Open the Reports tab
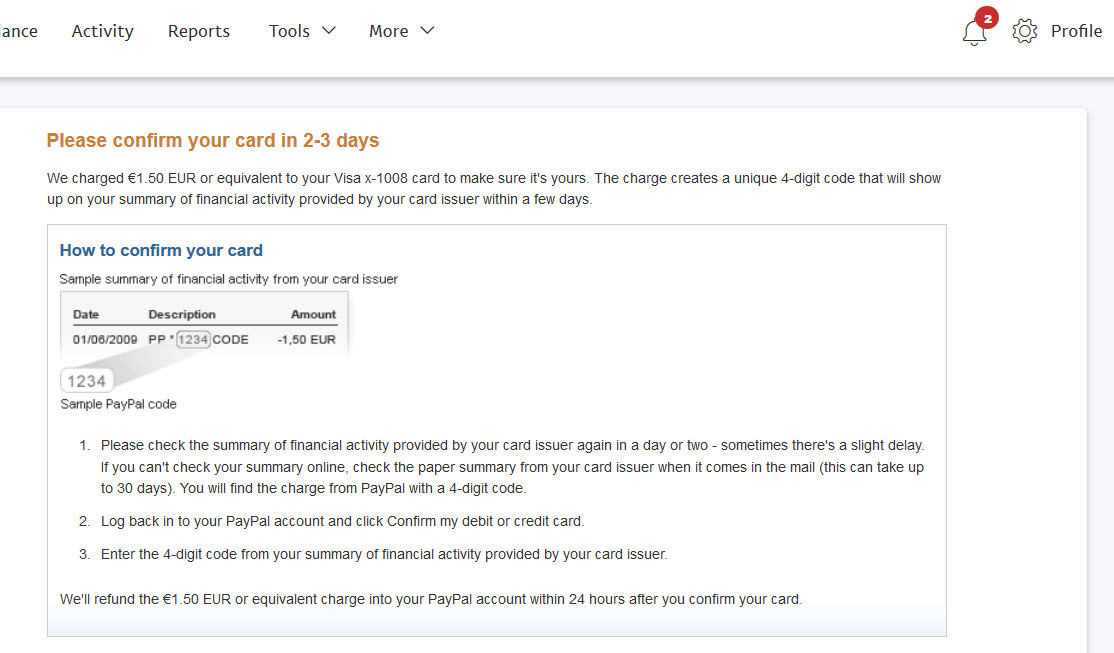The width and height of the screenshot is (1114, 653). [x=199, y=31]
